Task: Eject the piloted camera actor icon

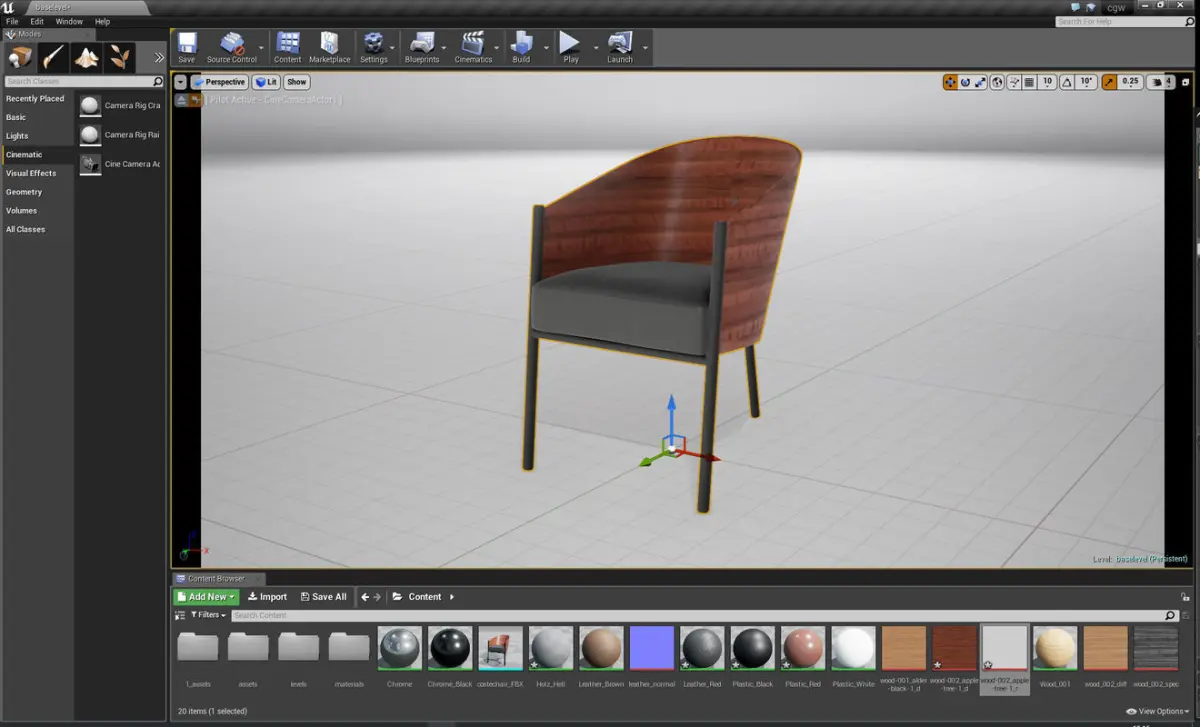Action: pos(181,100)
